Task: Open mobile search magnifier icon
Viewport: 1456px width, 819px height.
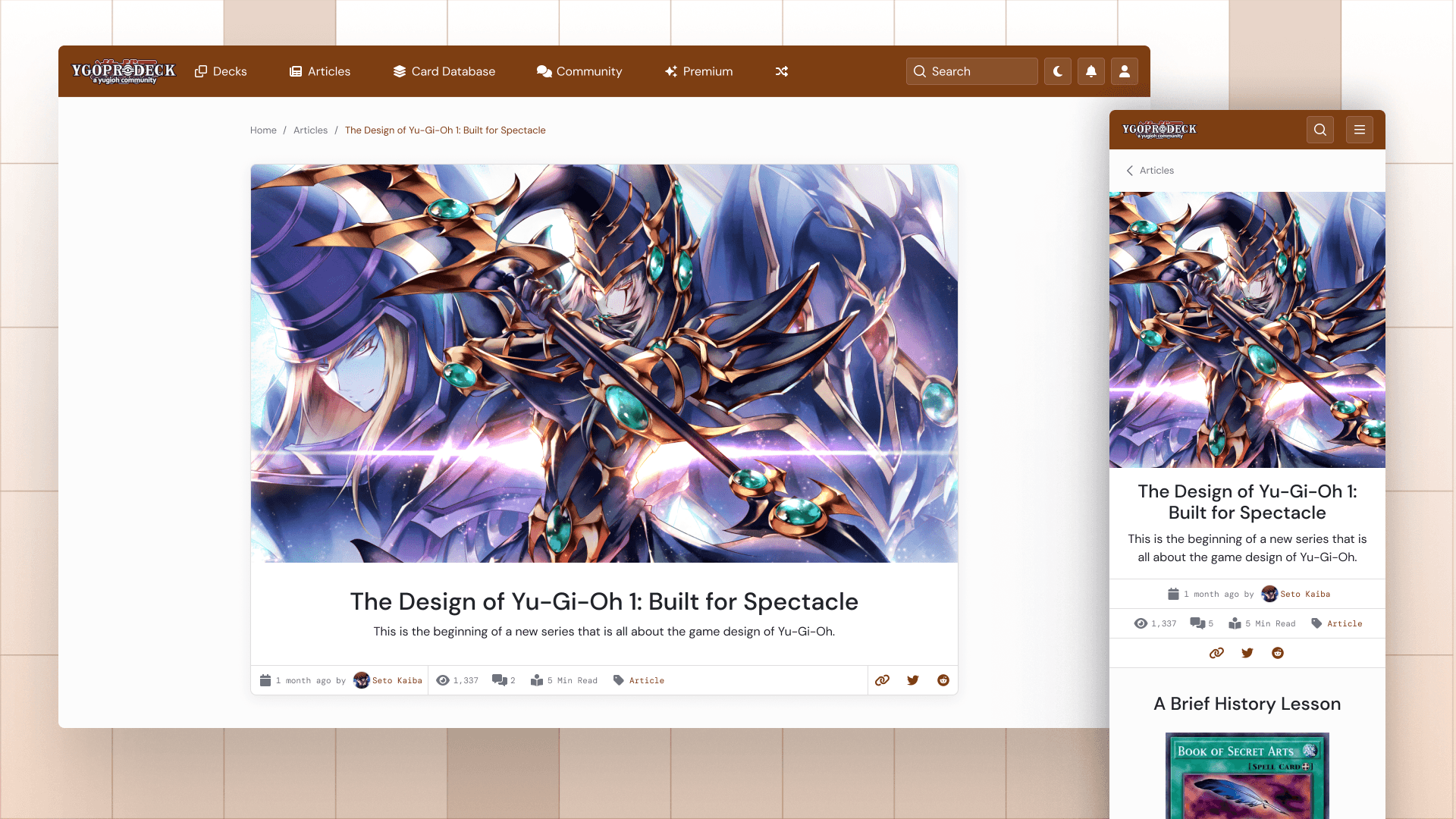Action: (x=1320, y=130)
